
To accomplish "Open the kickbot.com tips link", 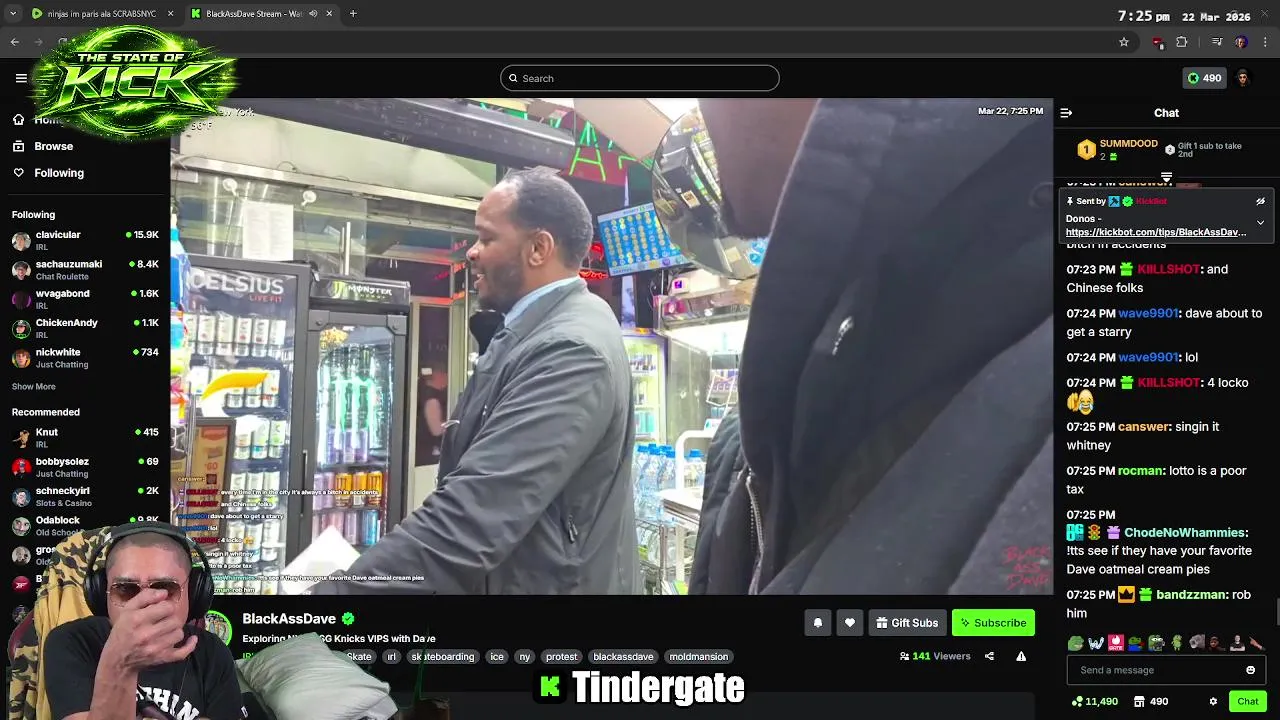I will (x=1156, y=232).
